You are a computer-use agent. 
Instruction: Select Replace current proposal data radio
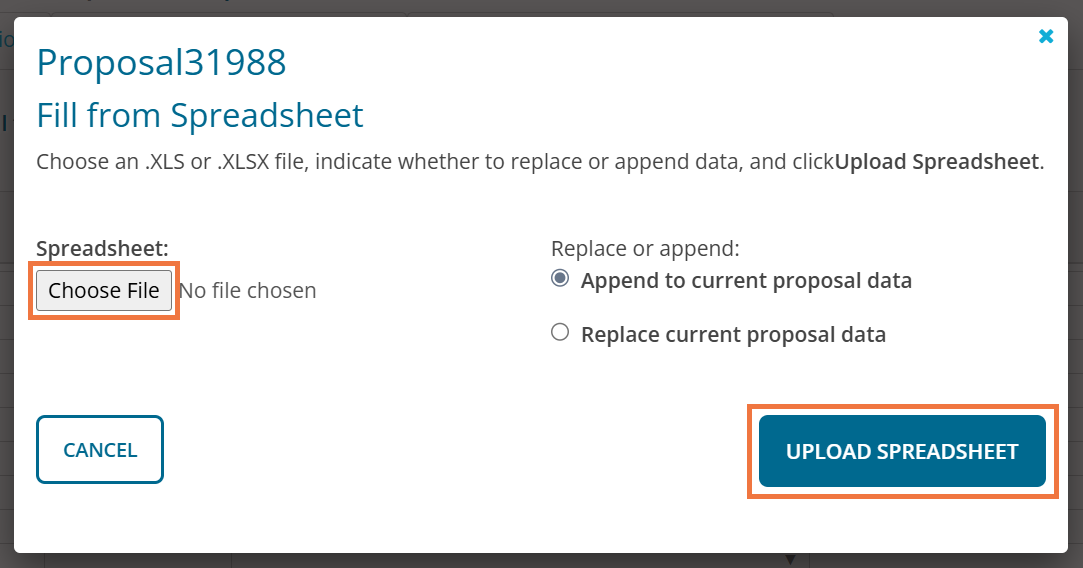[x=560, y=333]
